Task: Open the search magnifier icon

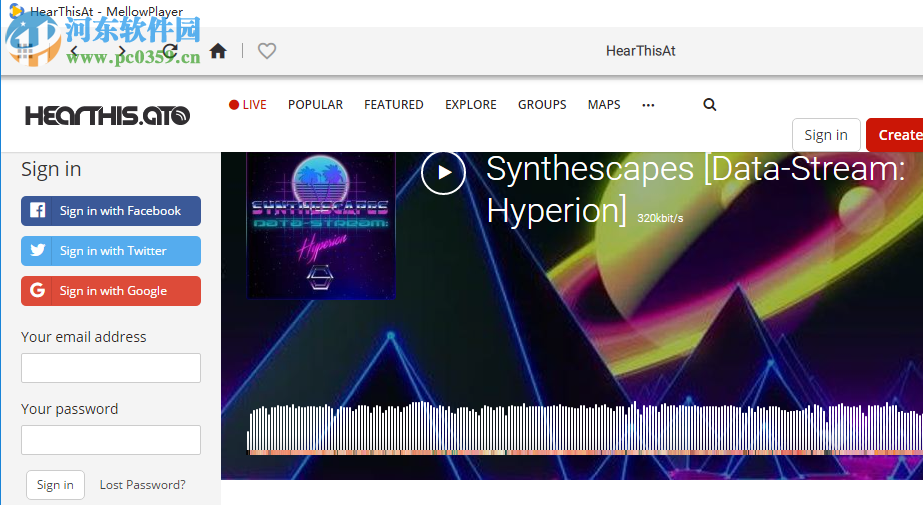Action: (x=709, y=105)
